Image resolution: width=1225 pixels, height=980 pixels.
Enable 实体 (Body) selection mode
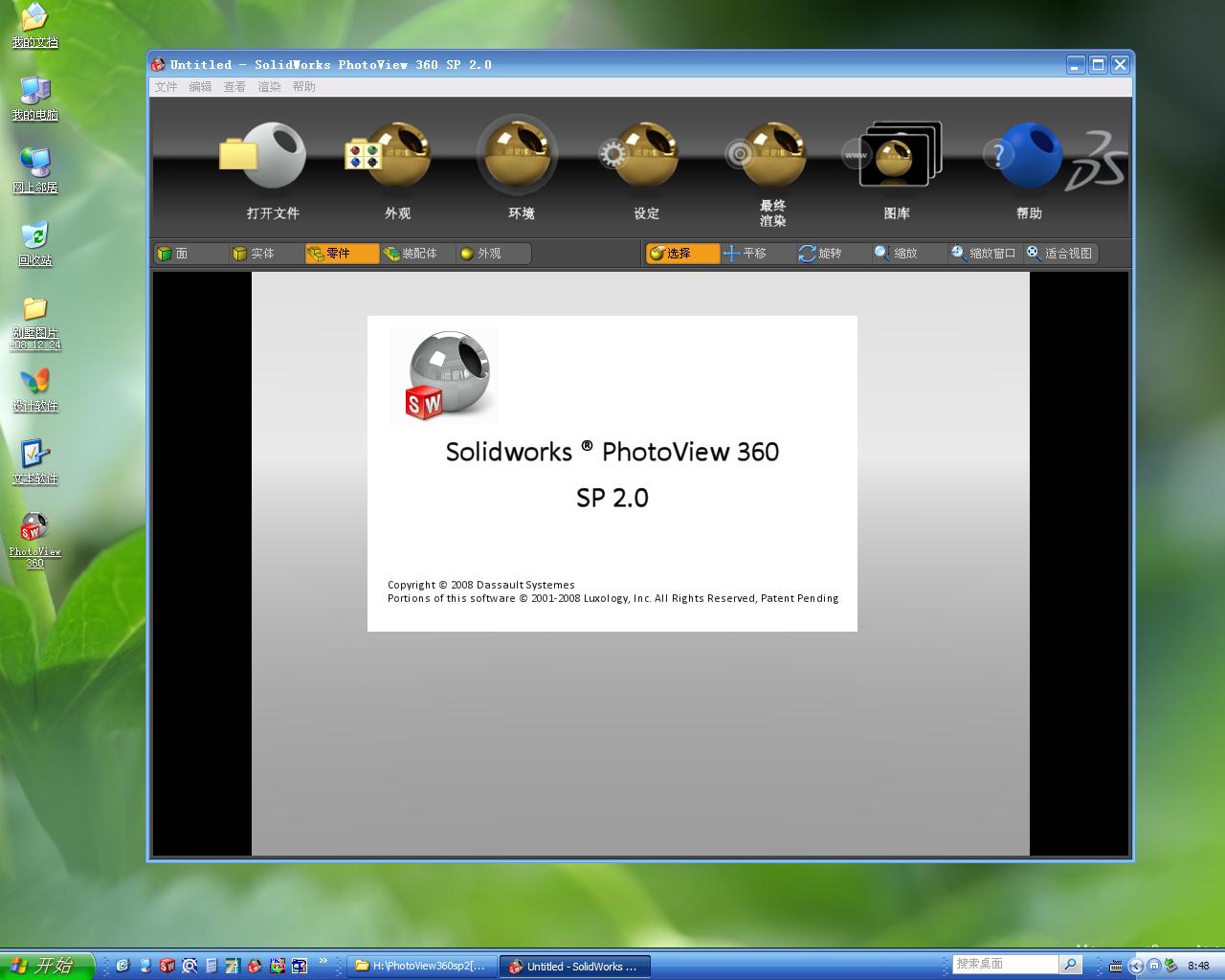pyautogui.click(x=266, y=254)
